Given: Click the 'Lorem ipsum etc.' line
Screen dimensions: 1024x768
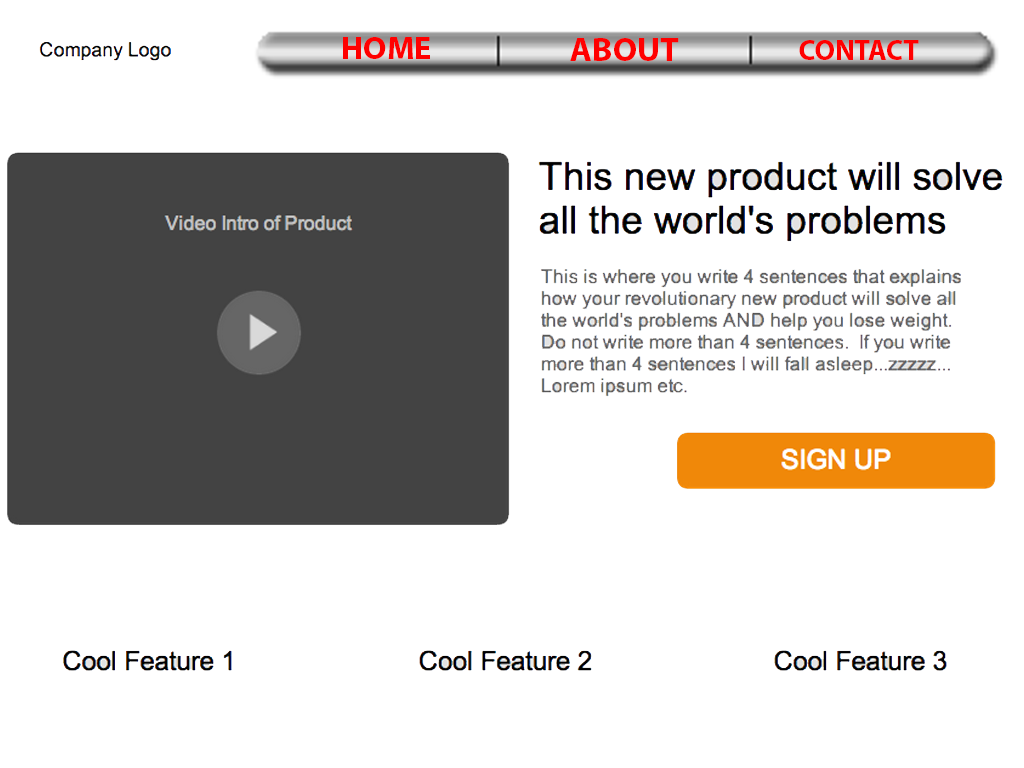Looking at the screenshot, I should [x=614, y=386].
